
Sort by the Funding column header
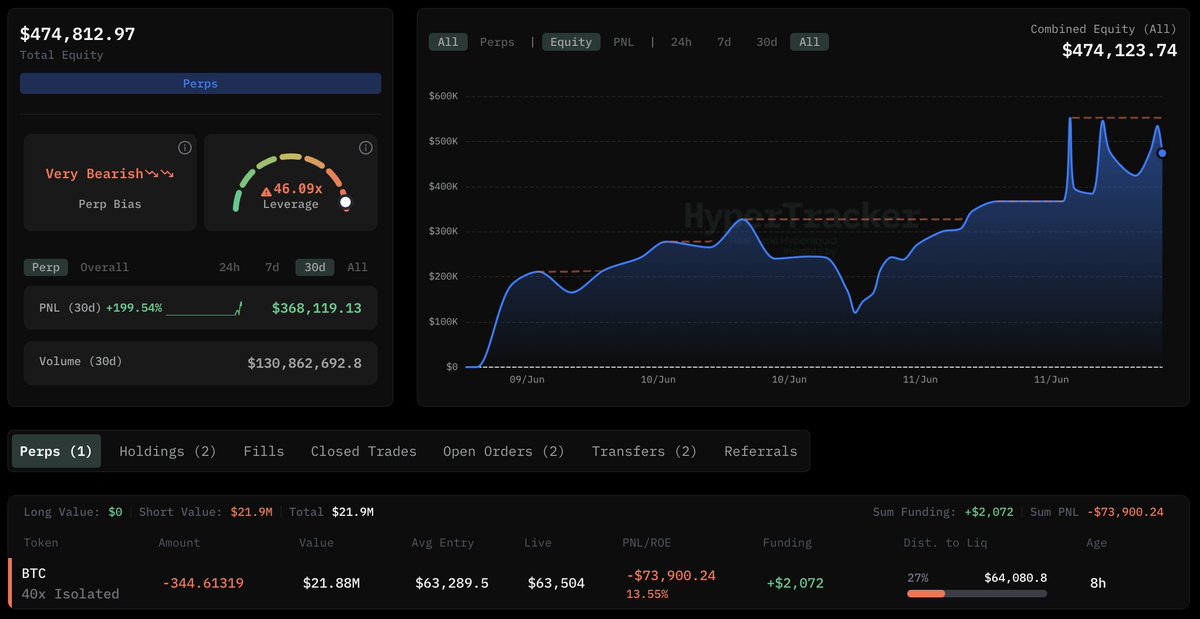(x=787, y=543)
